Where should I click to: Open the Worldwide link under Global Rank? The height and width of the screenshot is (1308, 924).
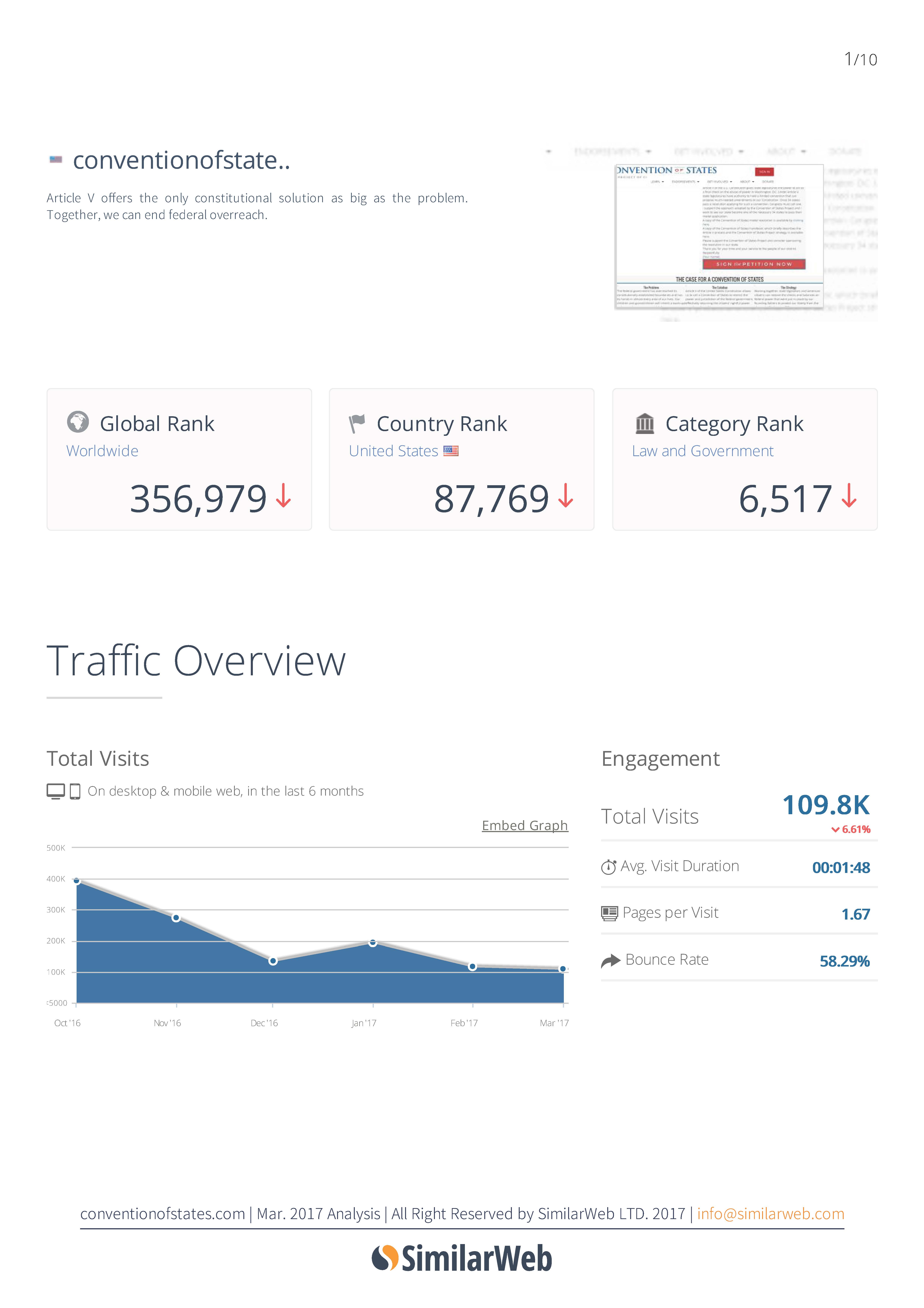coord(102,451)
